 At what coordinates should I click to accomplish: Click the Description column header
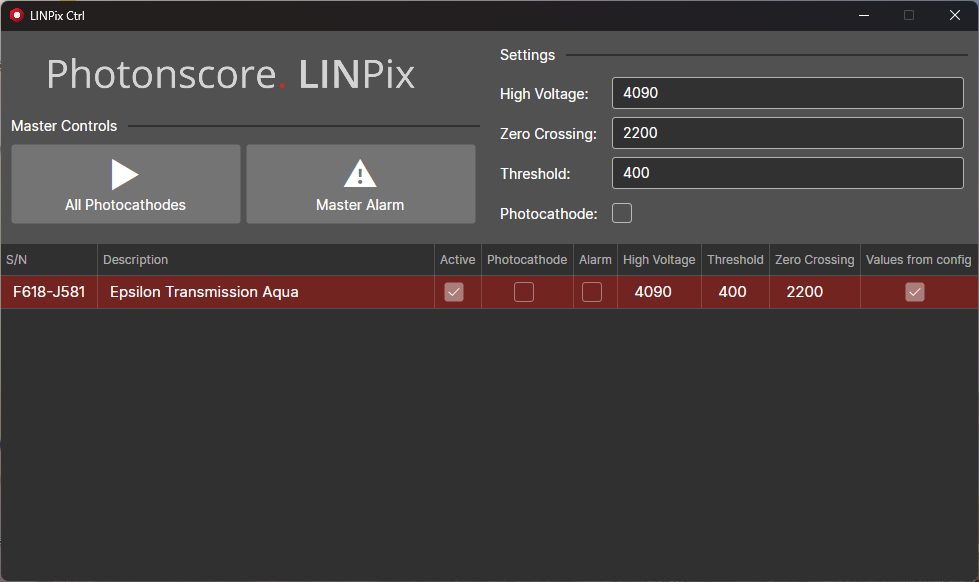266,260
